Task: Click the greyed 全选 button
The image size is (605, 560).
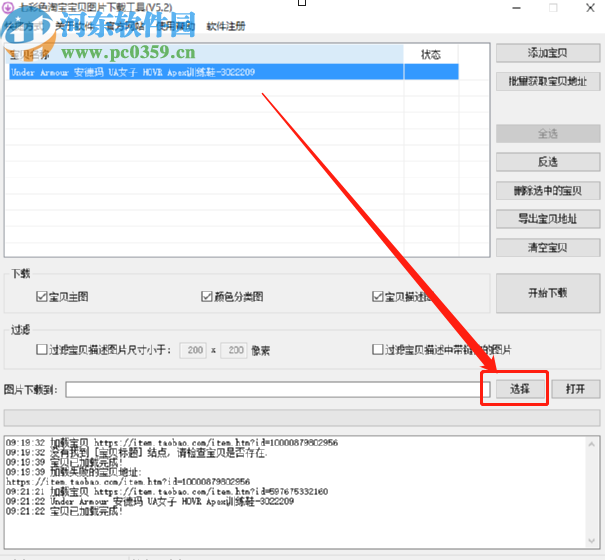Action: [x=548, y=134]
